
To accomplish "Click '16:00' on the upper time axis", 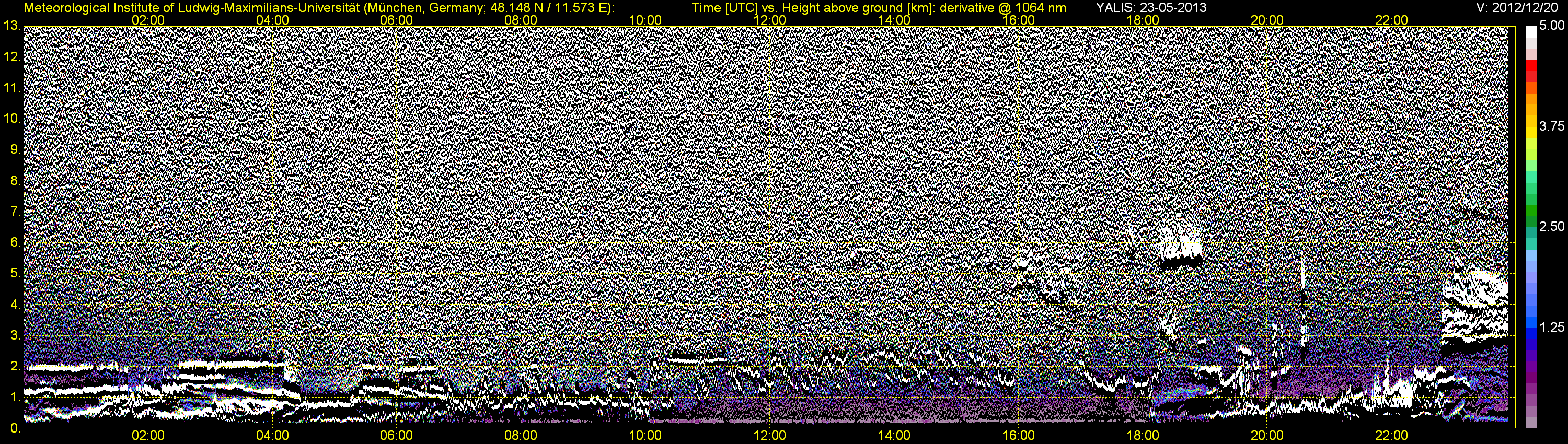I will pyautogui.click(x=1019, y=20).
